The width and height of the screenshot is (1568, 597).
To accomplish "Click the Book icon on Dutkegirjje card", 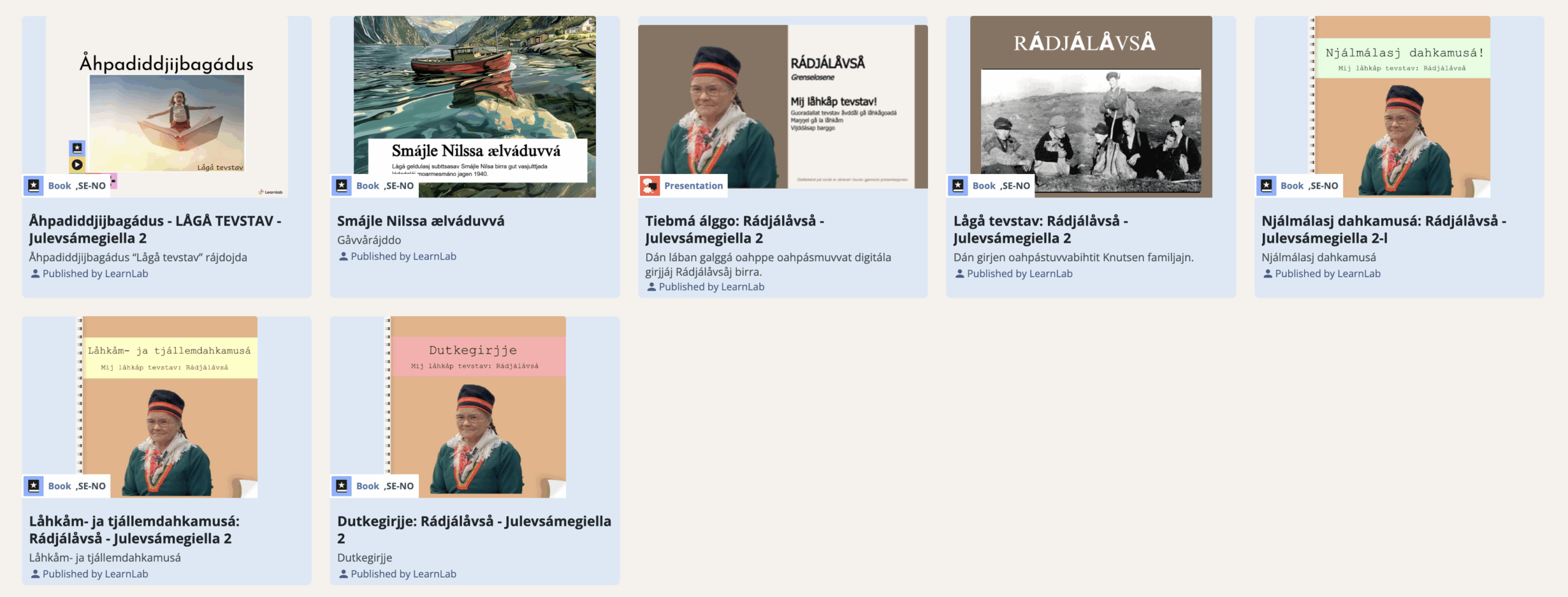I will 342,486.
